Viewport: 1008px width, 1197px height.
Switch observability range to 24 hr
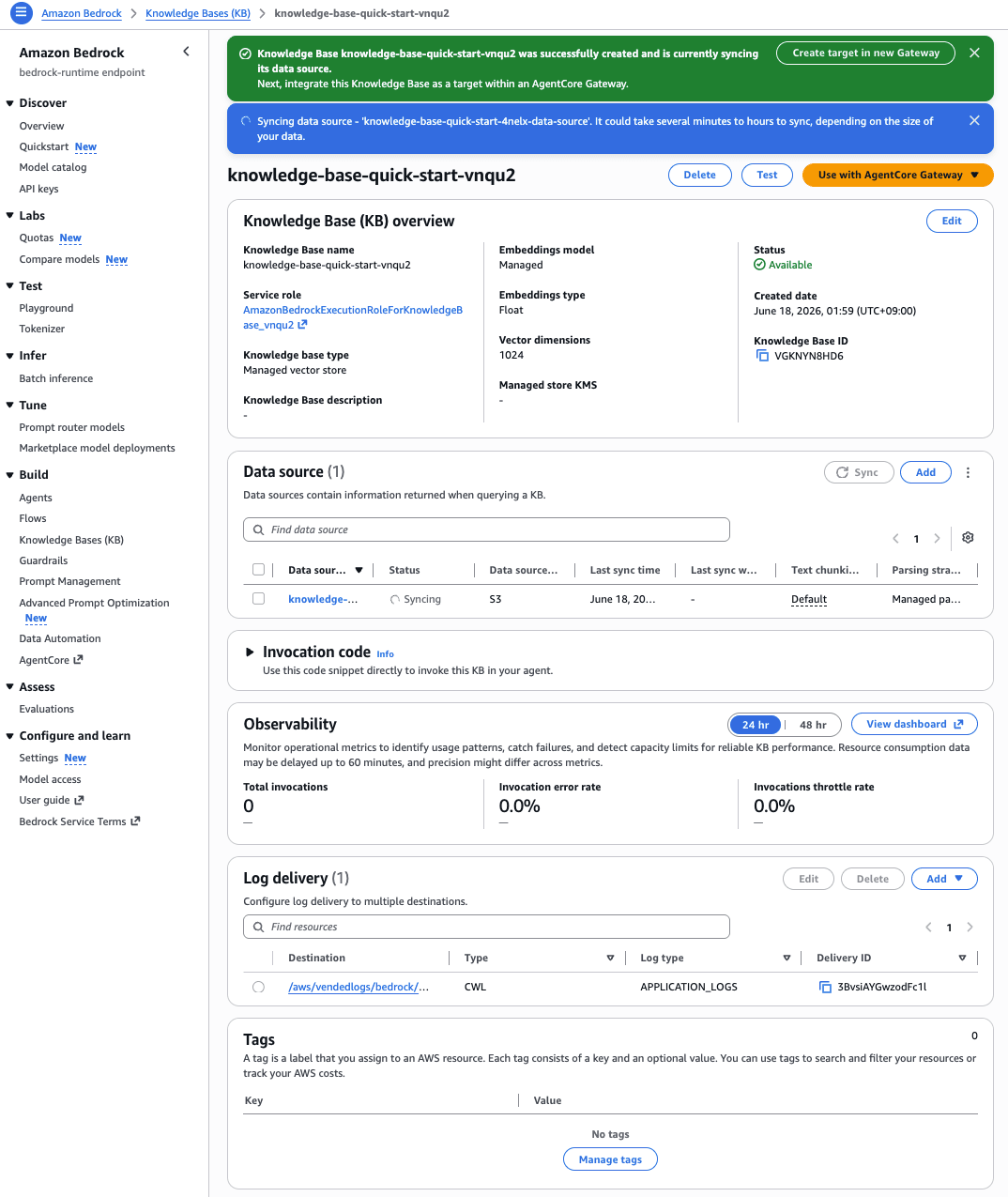[x=756, y=725]
